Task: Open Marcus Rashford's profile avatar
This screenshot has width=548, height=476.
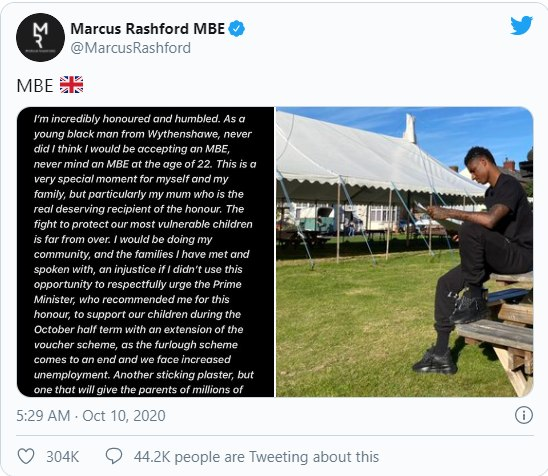Action: pos(41,37)
